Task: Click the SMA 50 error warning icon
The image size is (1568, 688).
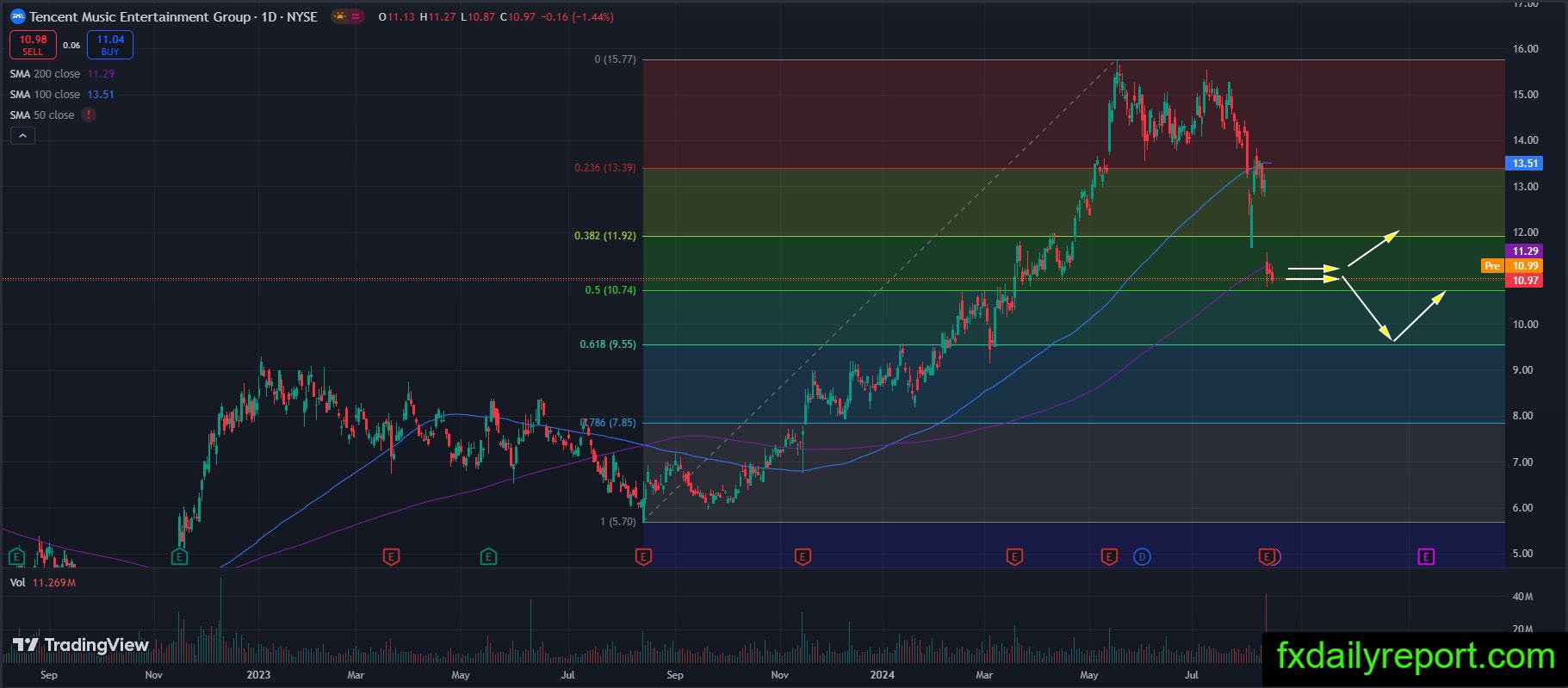Action: (x=89, y=115)
